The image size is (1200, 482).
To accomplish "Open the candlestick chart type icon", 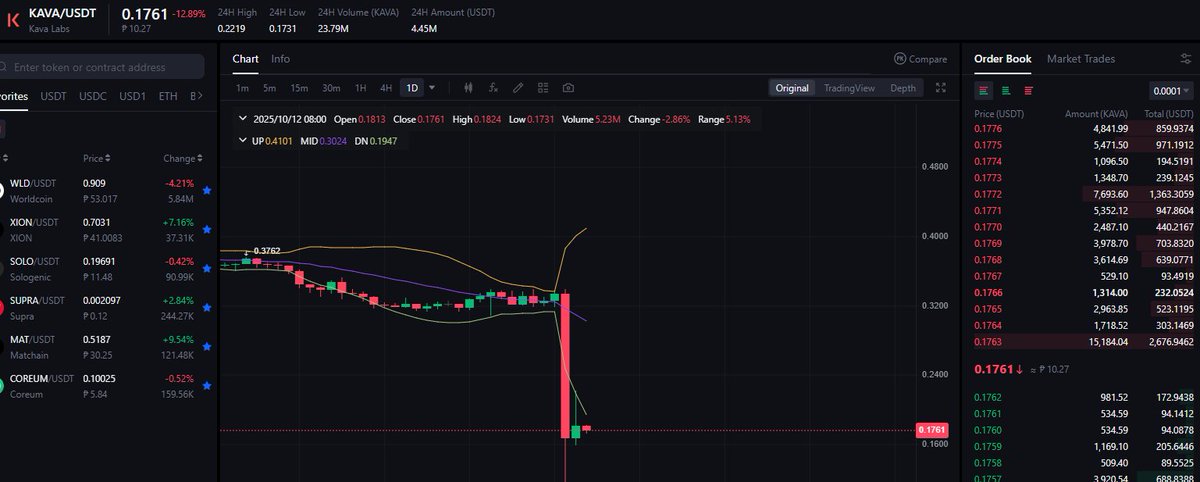I will click(468, 88).
